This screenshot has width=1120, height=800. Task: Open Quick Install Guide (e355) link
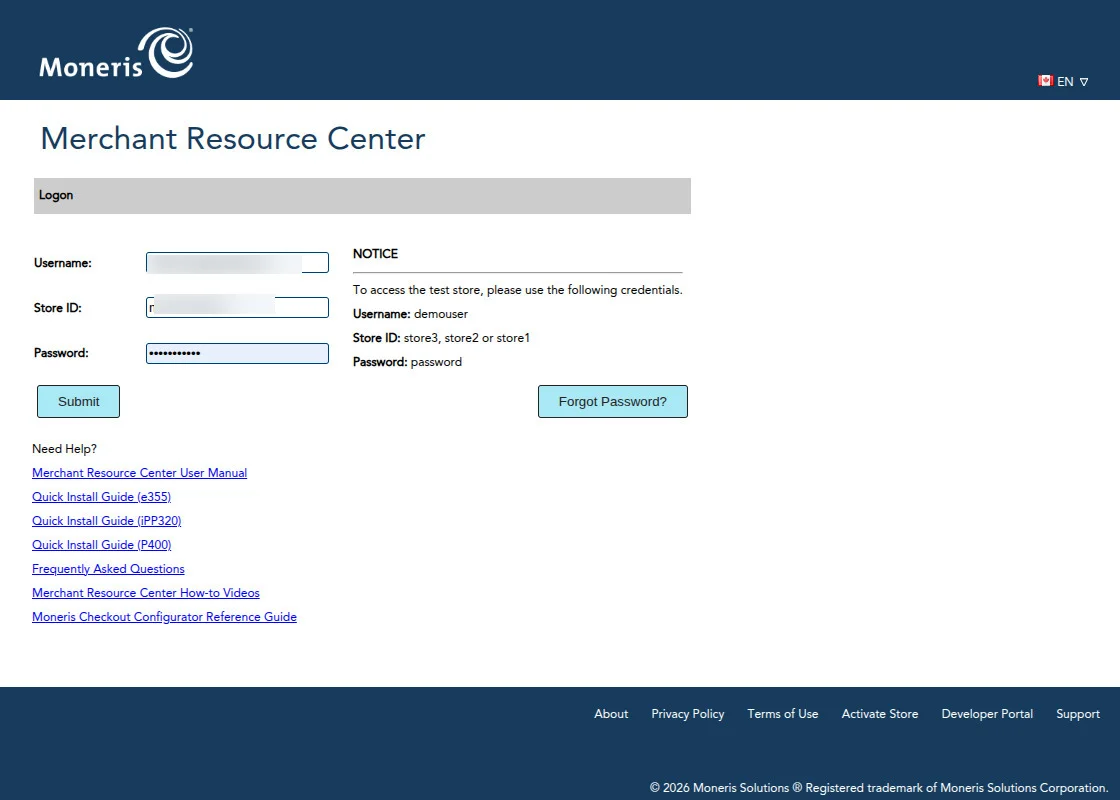point(101,496)
